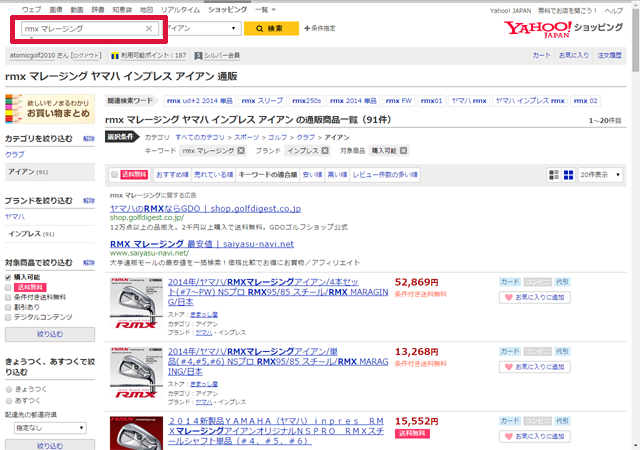Click the related keyword rmx スリーブ
The width and height of the screenshot is (640, 450).
(x=262, y=100)
